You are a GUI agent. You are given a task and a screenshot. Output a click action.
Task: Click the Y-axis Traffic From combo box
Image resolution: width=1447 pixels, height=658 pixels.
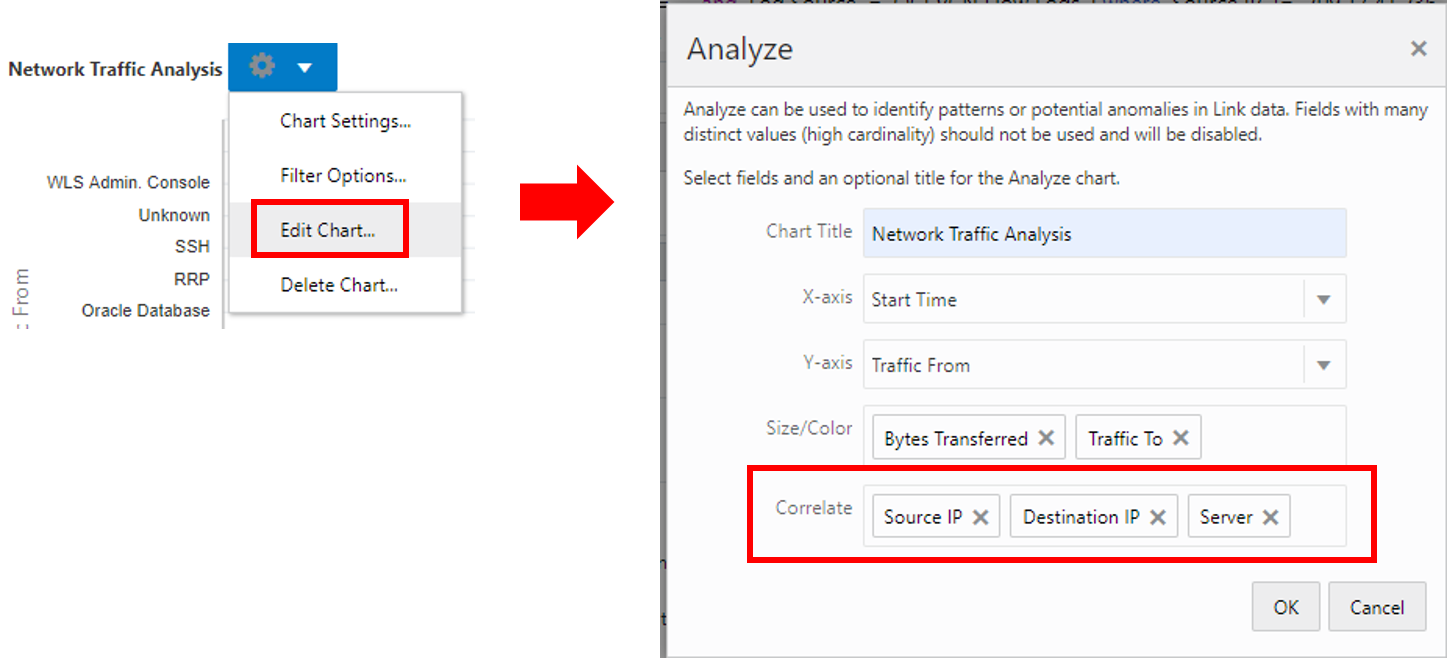pos(1082,365)
